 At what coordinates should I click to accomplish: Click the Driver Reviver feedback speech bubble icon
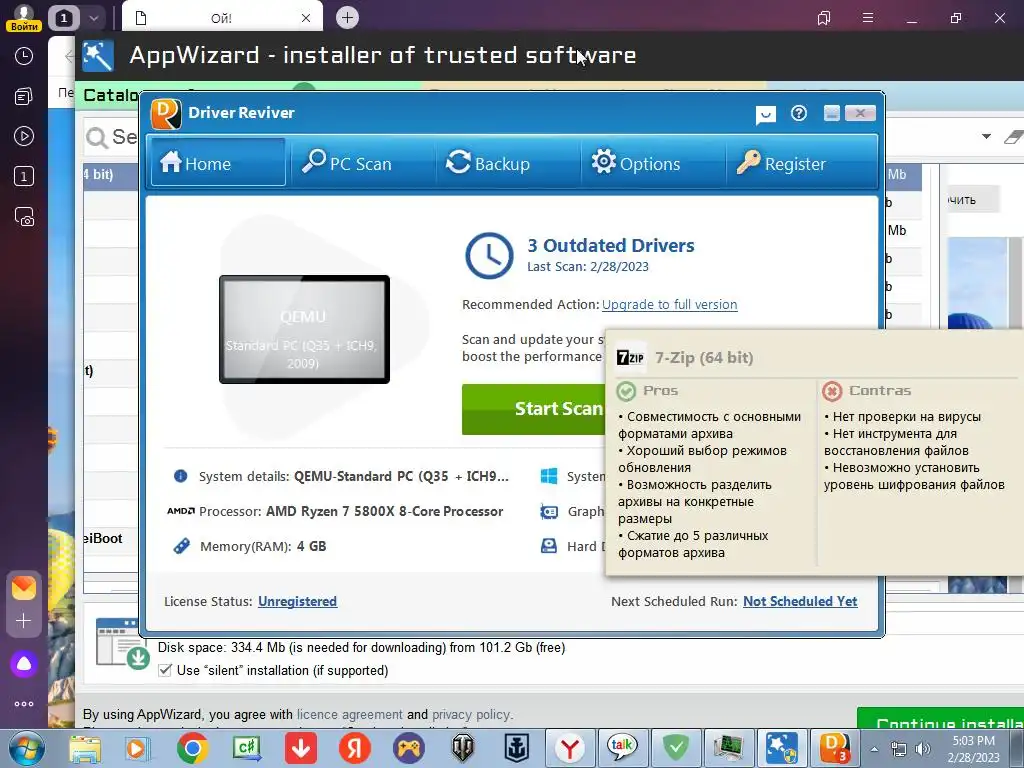coord(765,115)
